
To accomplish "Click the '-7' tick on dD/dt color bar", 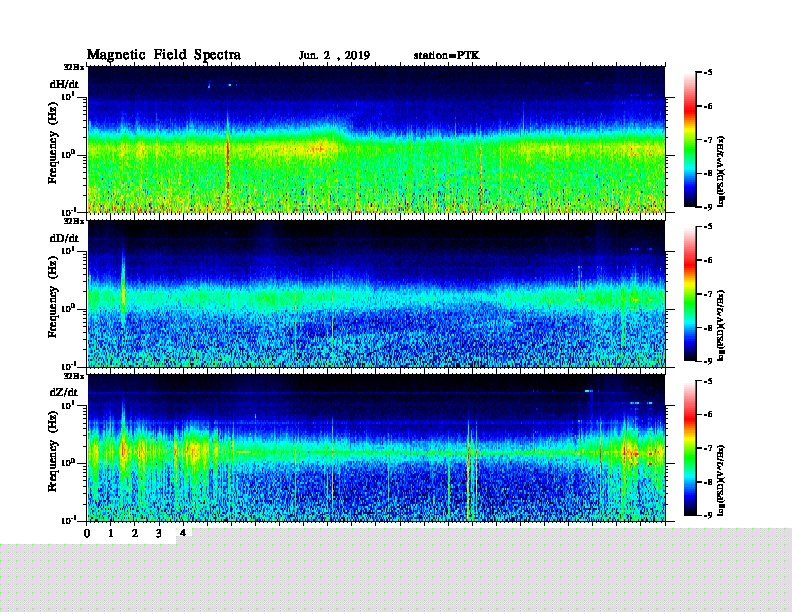I will pos(708,294).
